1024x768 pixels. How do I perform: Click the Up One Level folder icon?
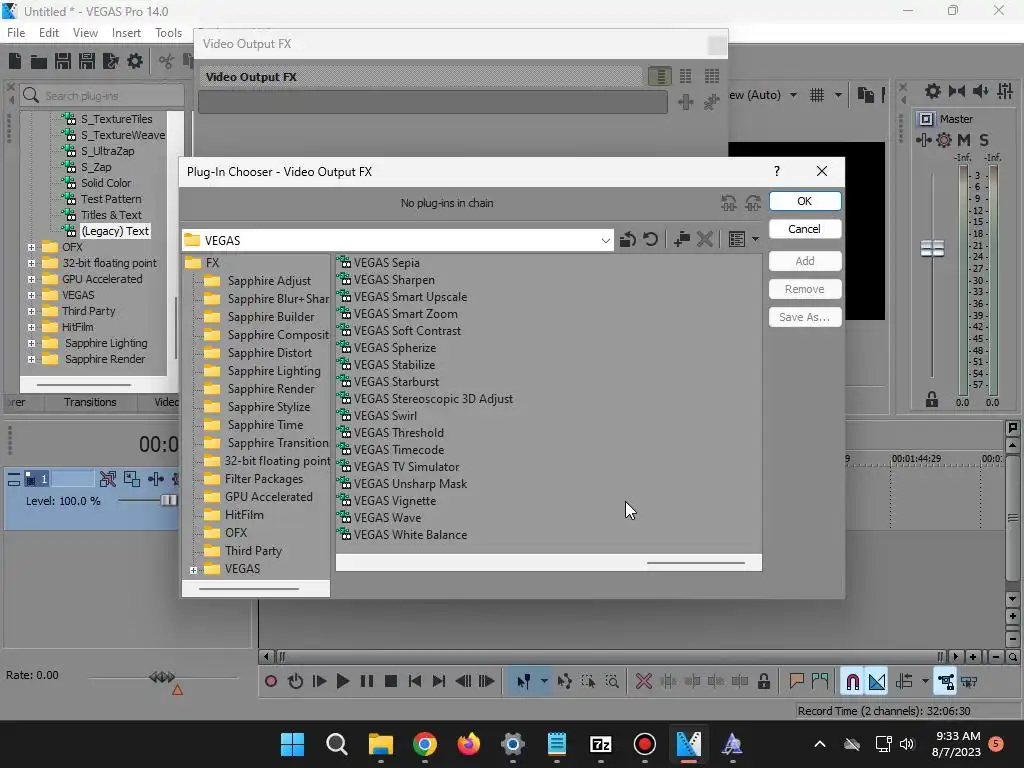click(628, 240)
